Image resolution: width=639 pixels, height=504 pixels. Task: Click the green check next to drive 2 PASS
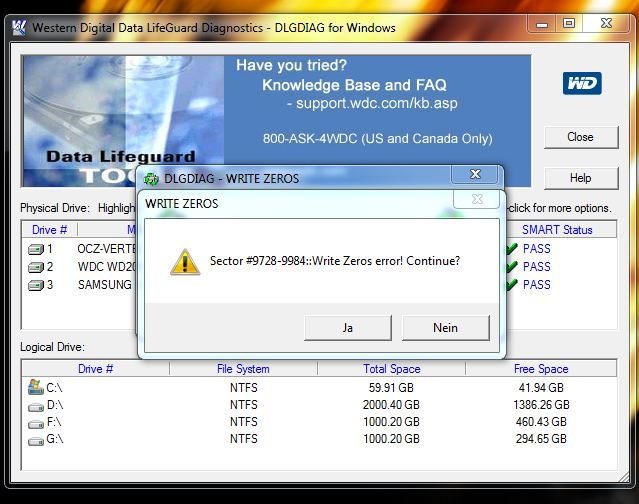pos(512,266)
